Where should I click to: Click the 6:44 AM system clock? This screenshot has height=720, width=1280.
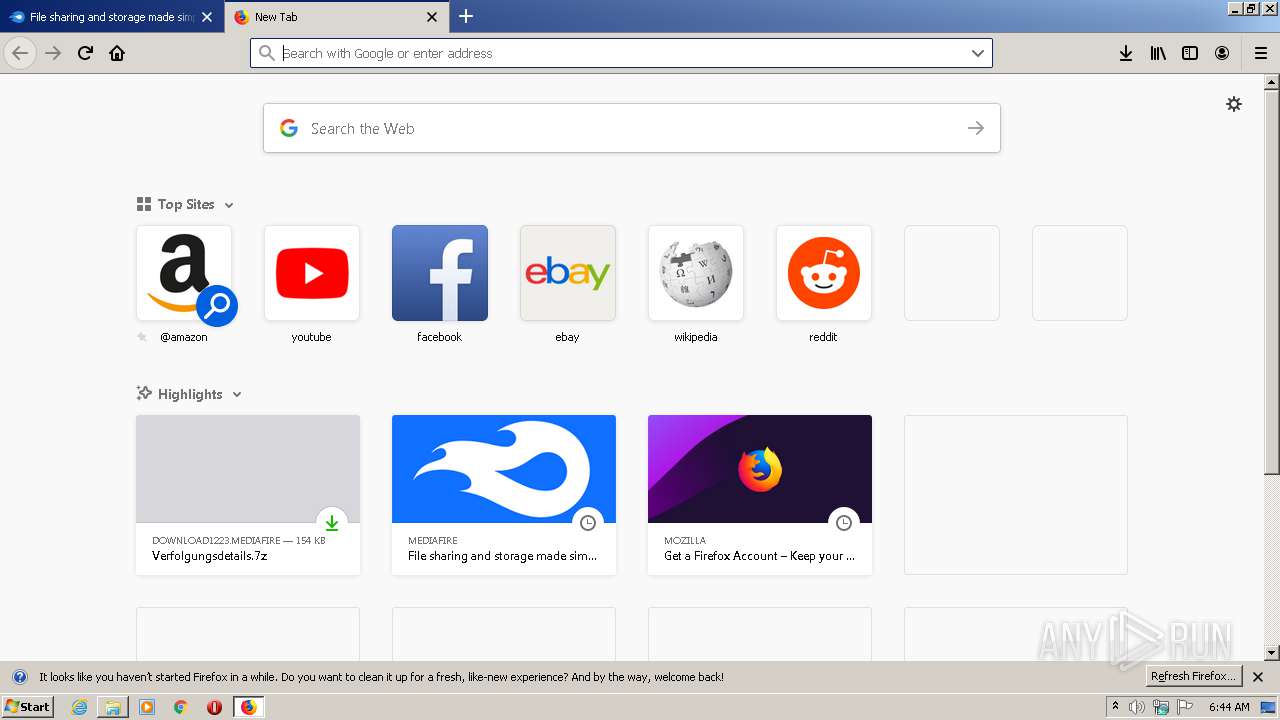pos(1229,707)
